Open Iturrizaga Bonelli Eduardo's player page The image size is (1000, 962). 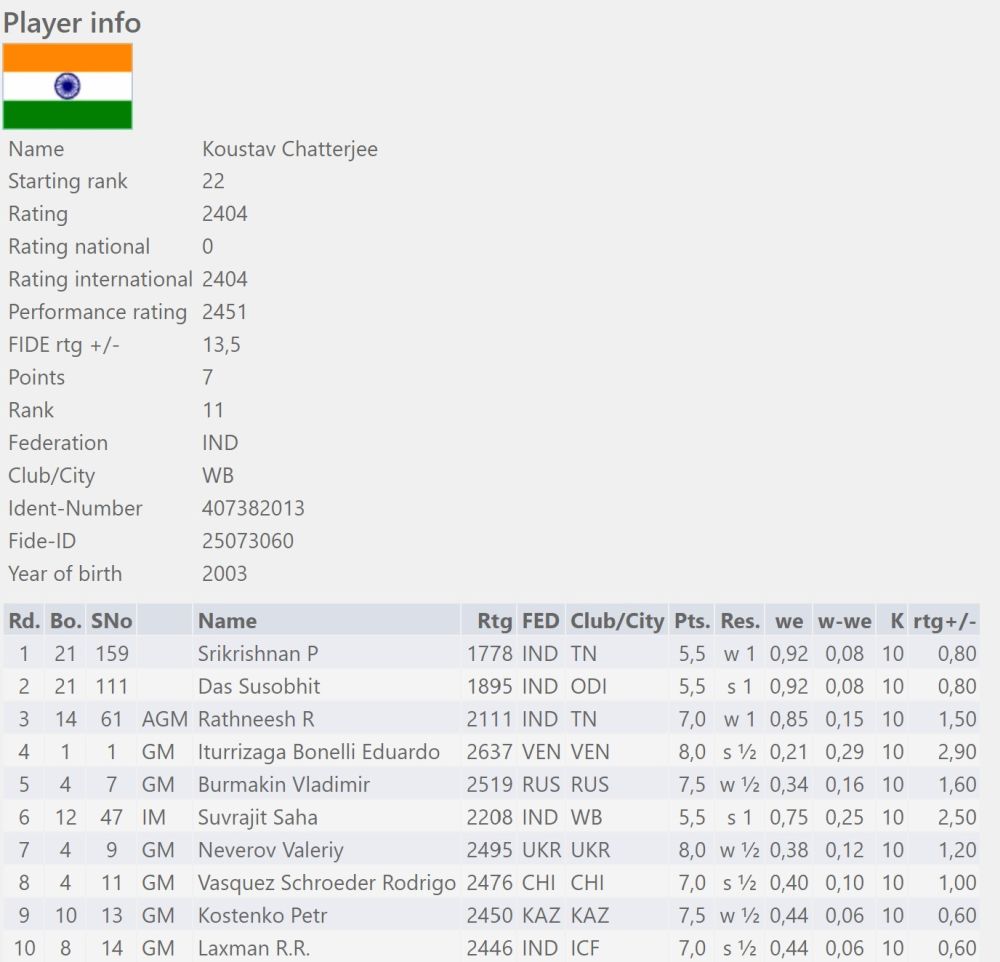(318, 752)
